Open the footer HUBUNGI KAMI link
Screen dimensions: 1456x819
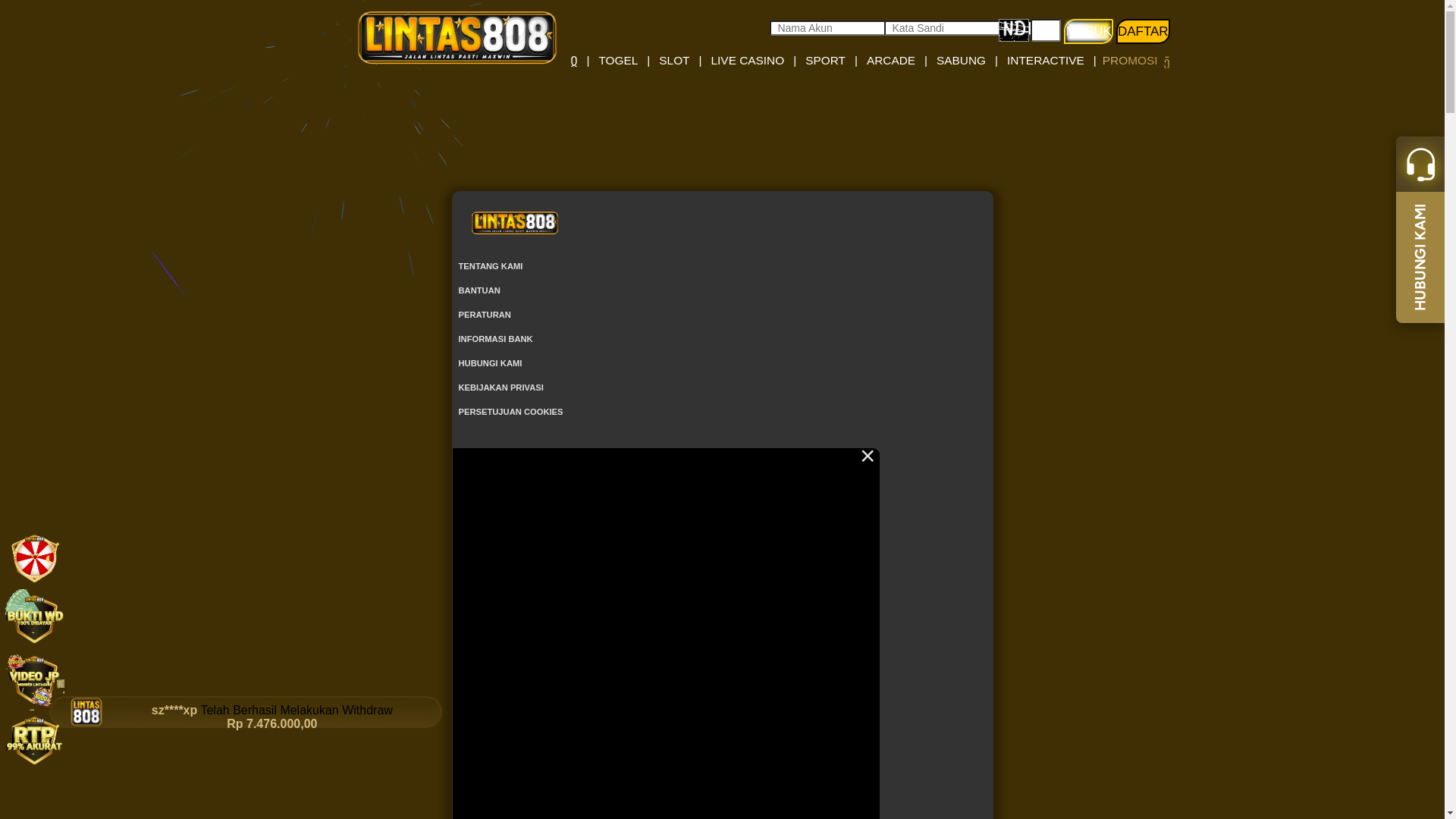(490, 363)
